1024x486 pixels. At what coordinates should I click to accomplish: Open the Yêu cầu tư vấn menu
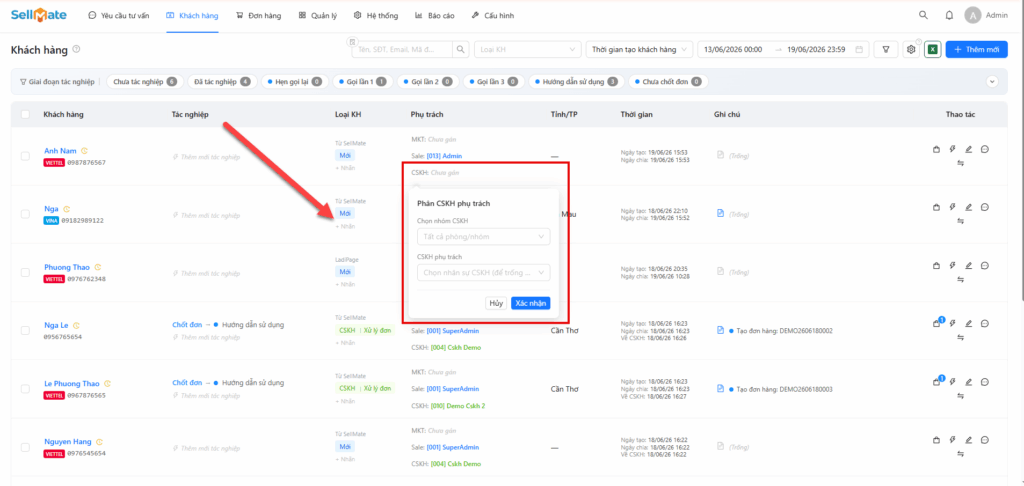tap(119, 16)
